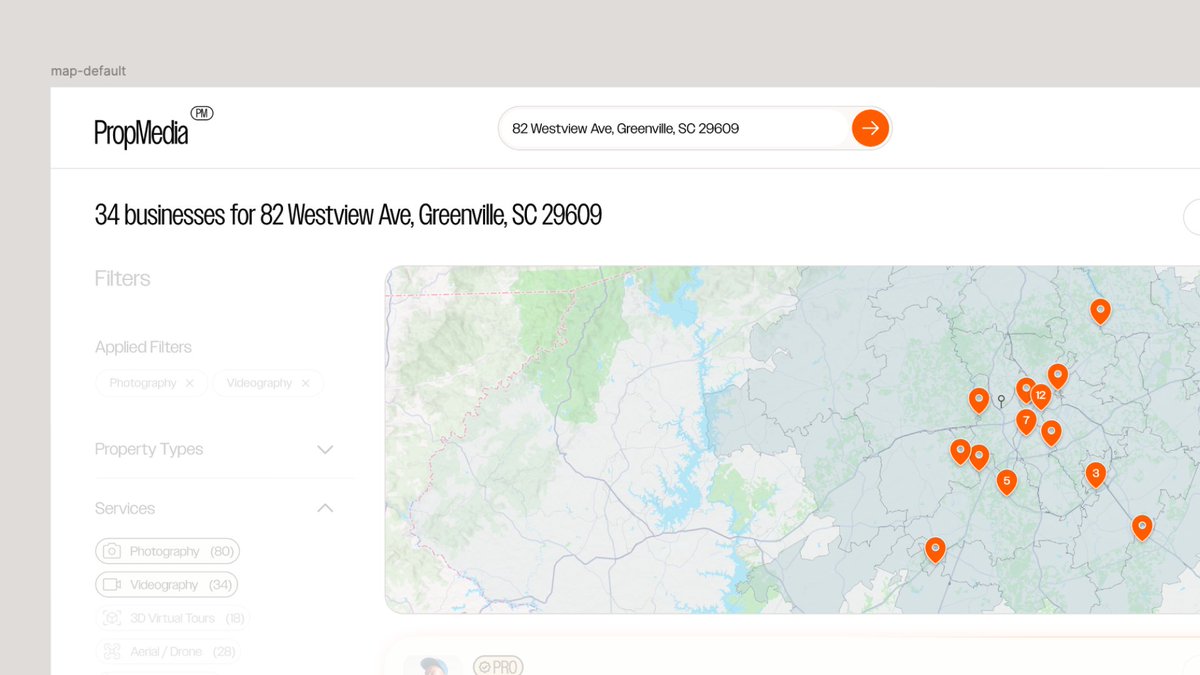Toggle the Videography (34) service filter

[x=166, y=584]
